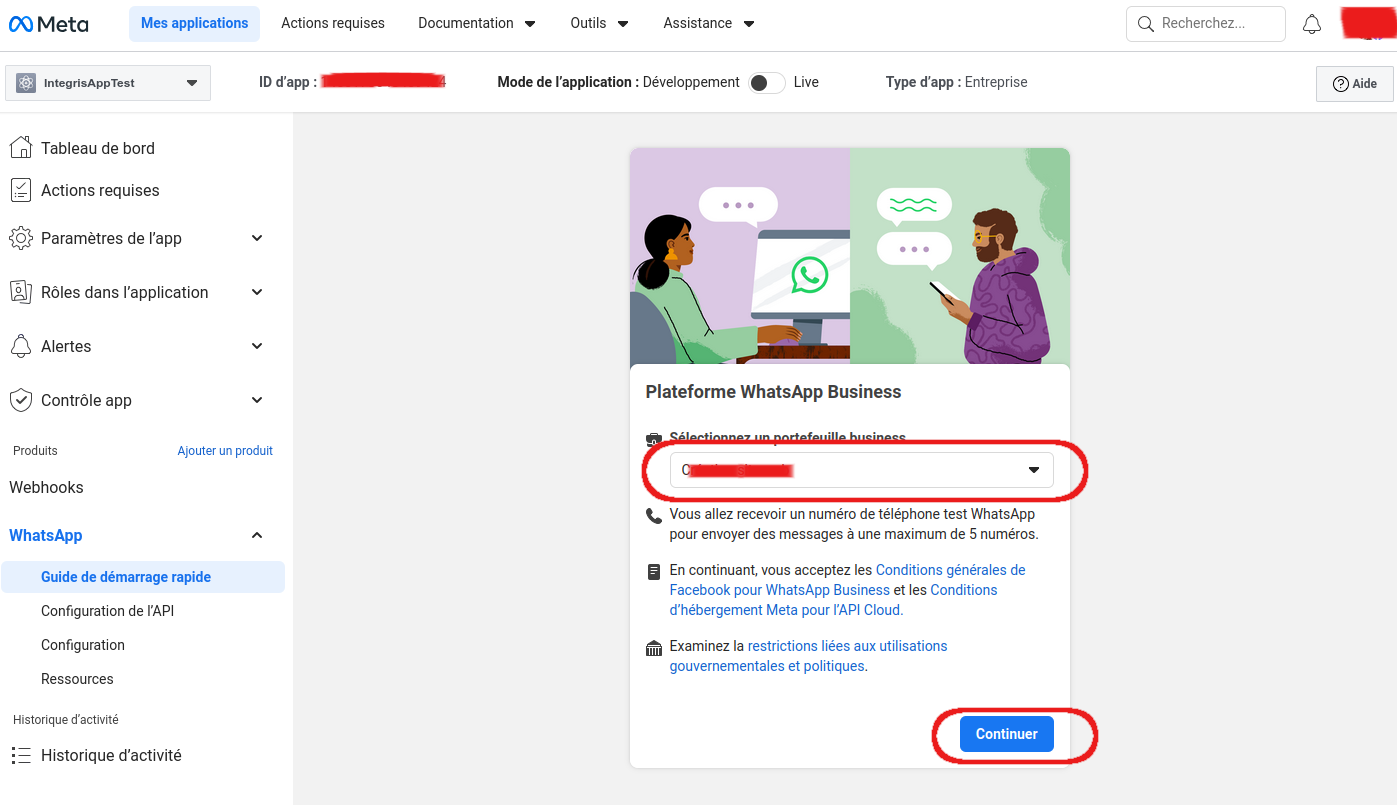Click Ajouter un produit link
The height and width of the screenshot is (805, 1397).
coord(225,451)
